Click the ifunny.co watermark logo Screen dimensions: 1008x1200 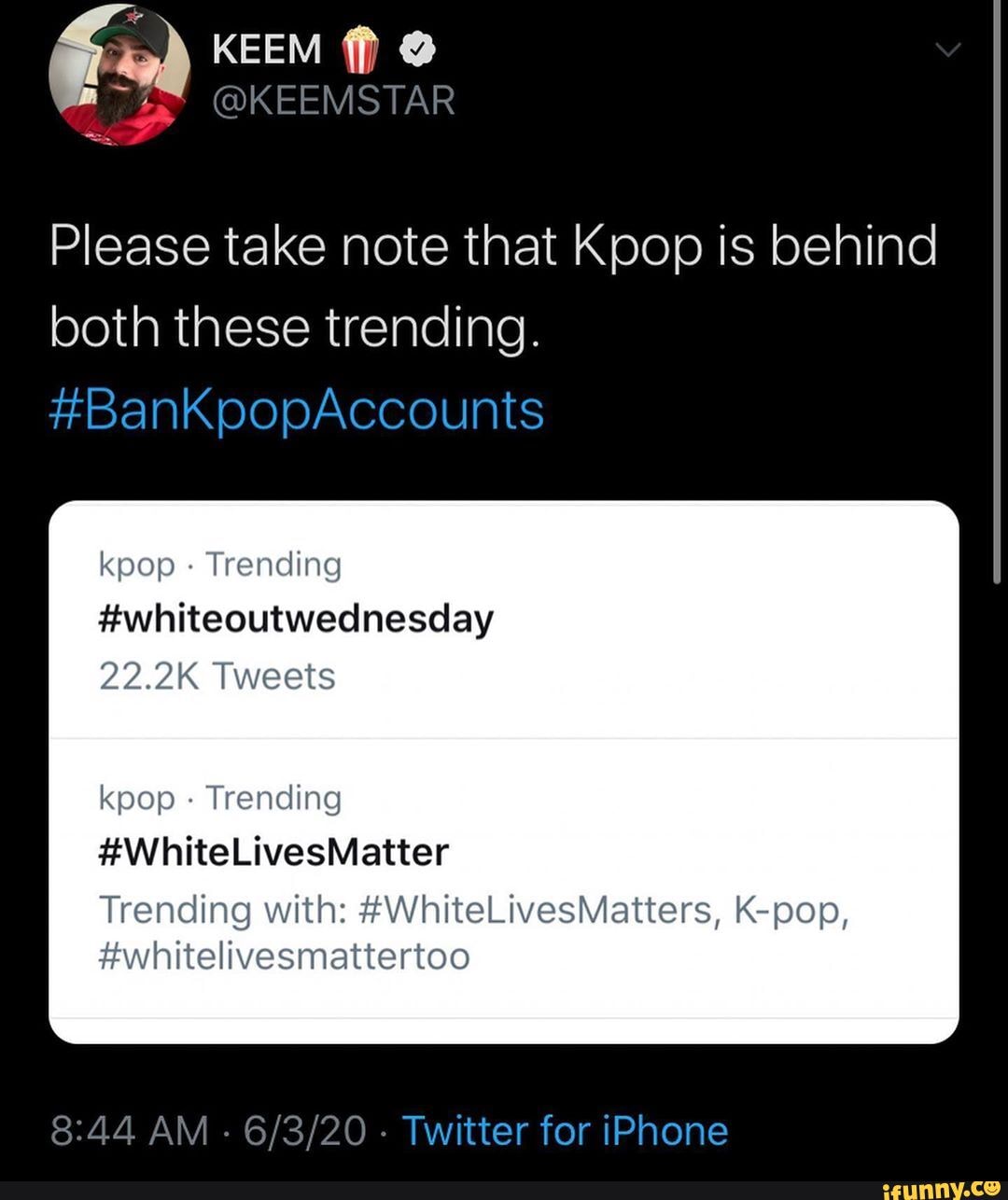941,1188
